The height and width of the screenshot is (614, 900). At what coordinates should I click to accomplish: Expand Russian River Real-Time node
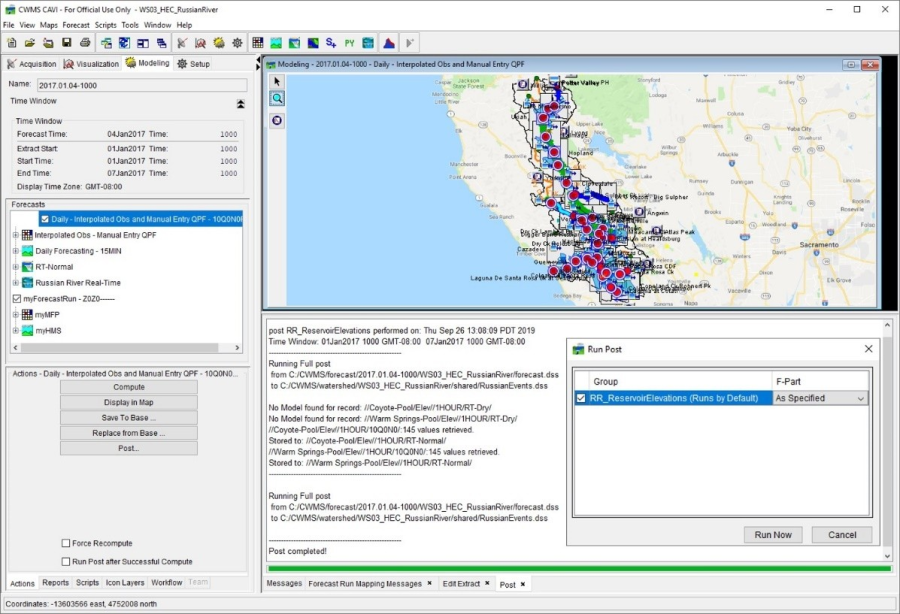click(15, 283)
